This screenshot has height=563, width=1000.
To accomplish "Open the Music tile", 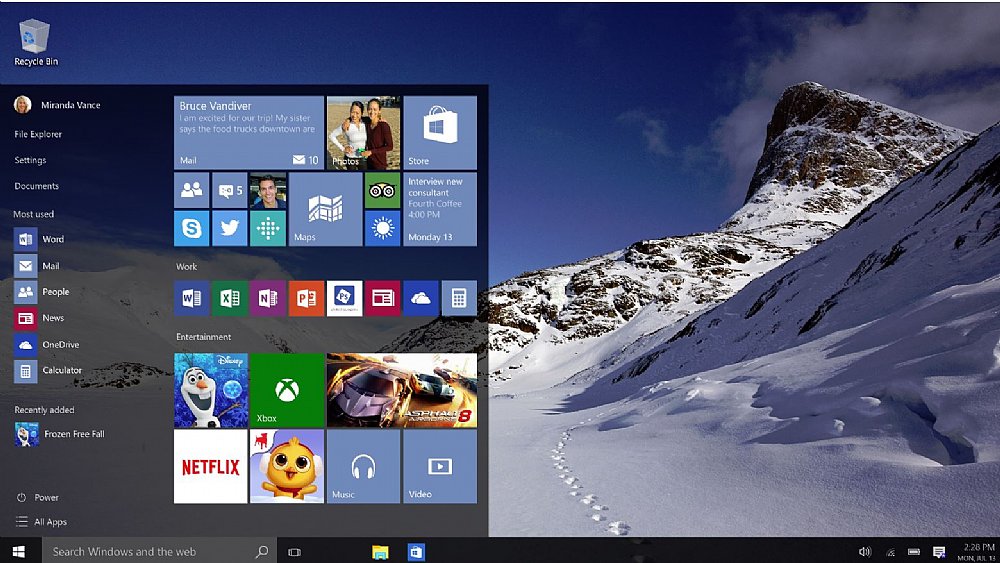I will pyautogui.click(x=364, y=467).
